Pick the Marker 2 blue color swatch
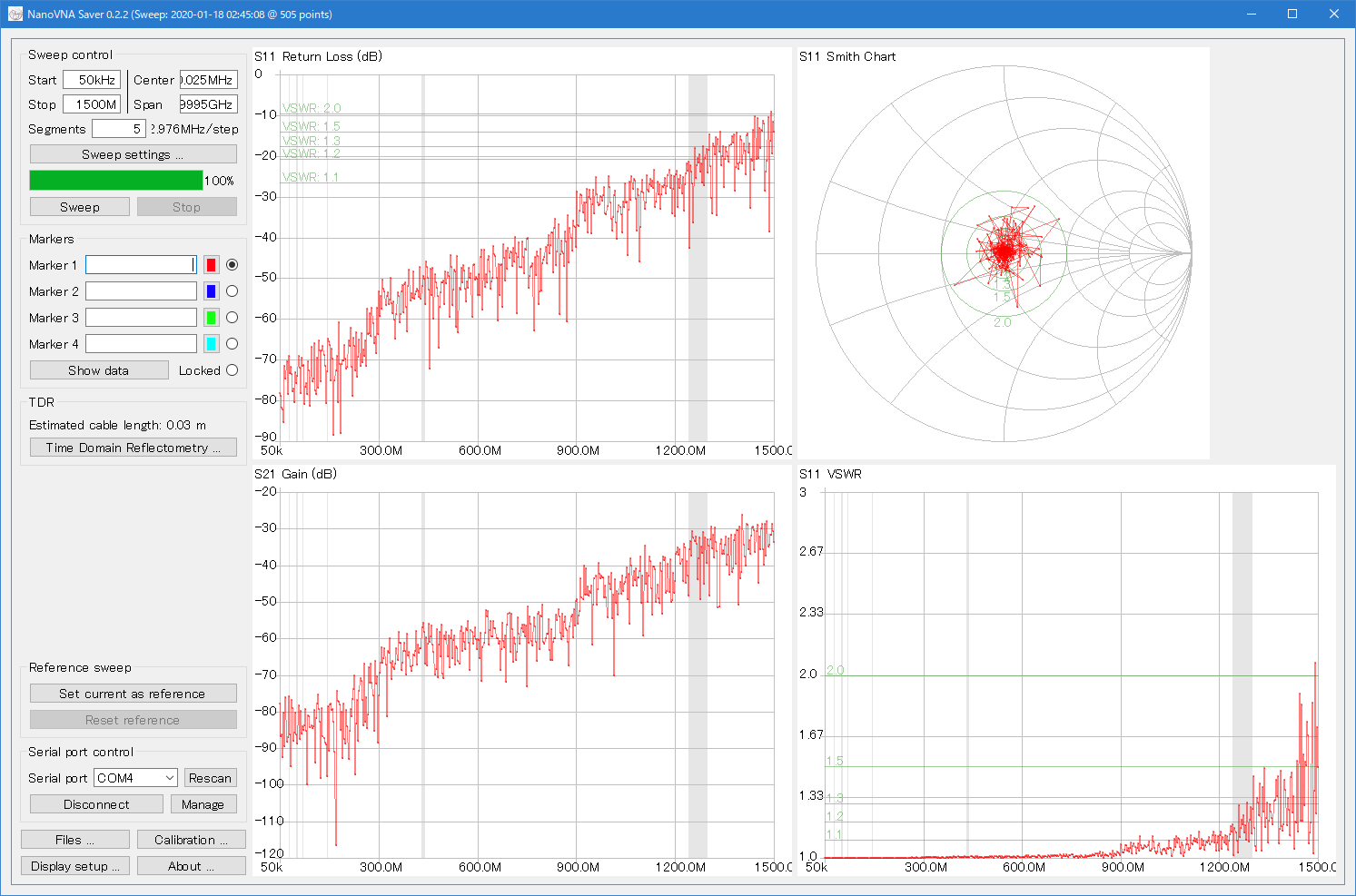 tap(212, 291)
